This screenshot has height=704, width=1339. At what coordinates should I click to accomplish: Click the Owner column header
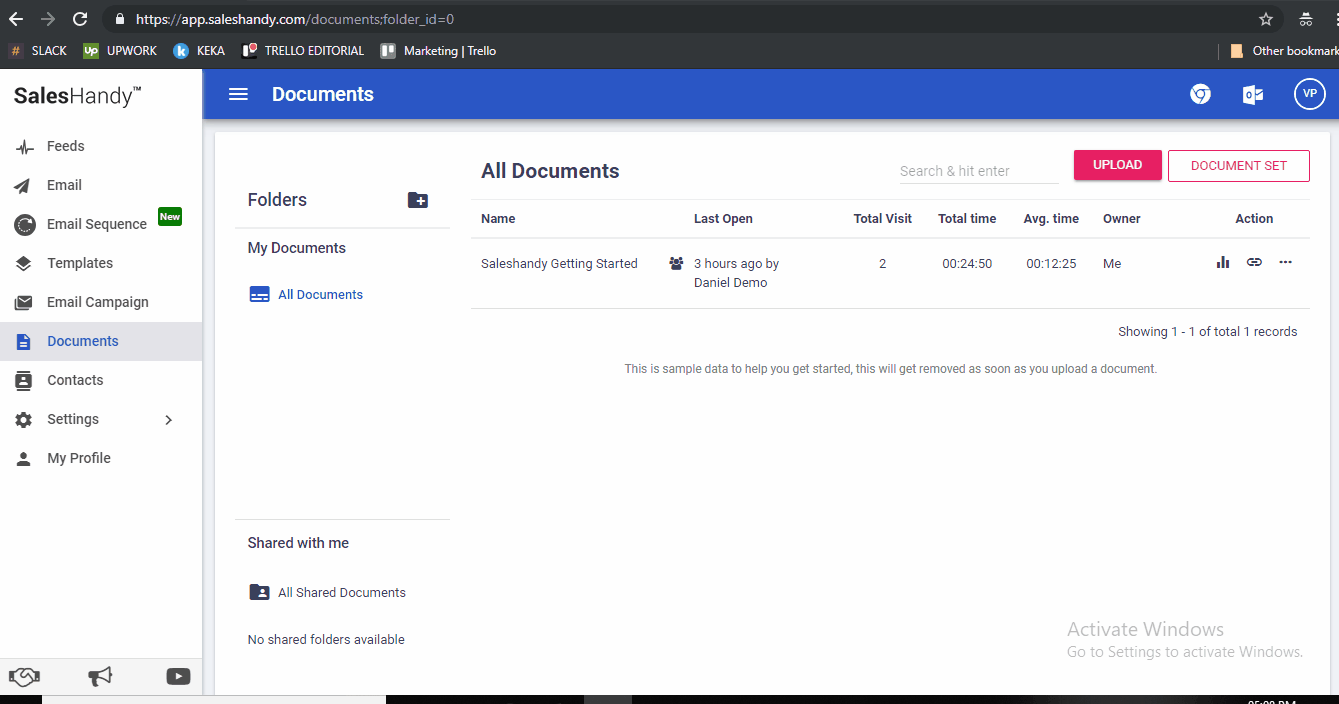click(1121, 218)
